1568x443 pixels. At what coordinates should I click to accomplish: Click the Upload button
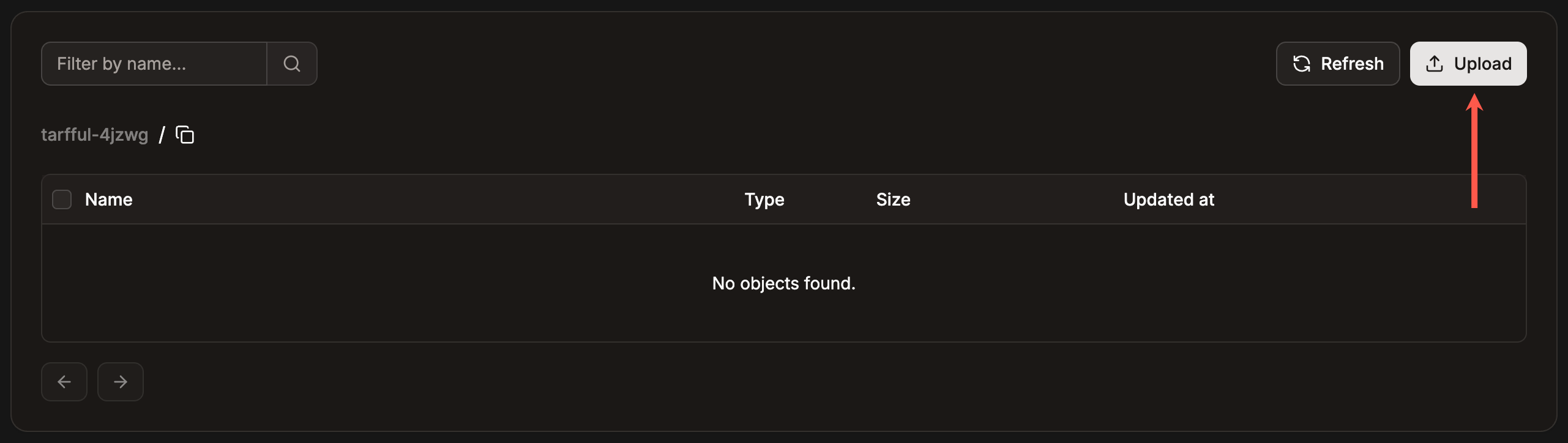tap(1468, 63)
